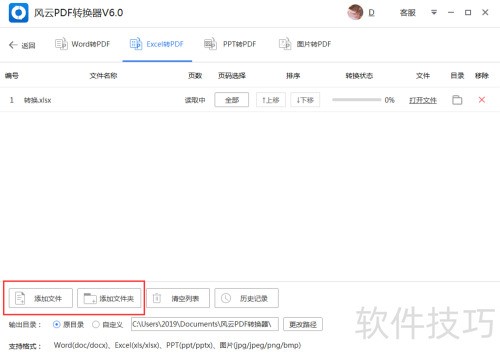The height and width of the screenshot is (360, 500).
Task: Click the Excel转PDF spreadsheet icon
Action: [136, 44]
